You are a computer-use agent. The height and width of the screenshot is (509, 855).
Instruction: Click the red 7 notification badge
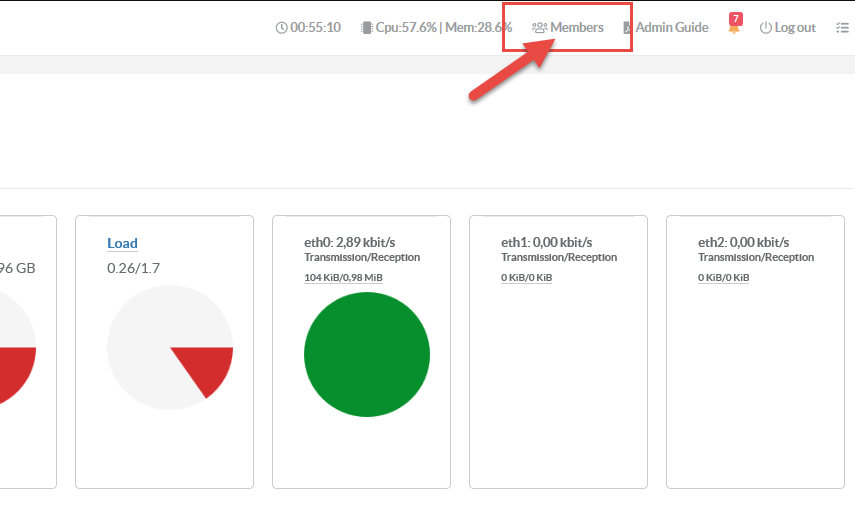pos(737,19)
